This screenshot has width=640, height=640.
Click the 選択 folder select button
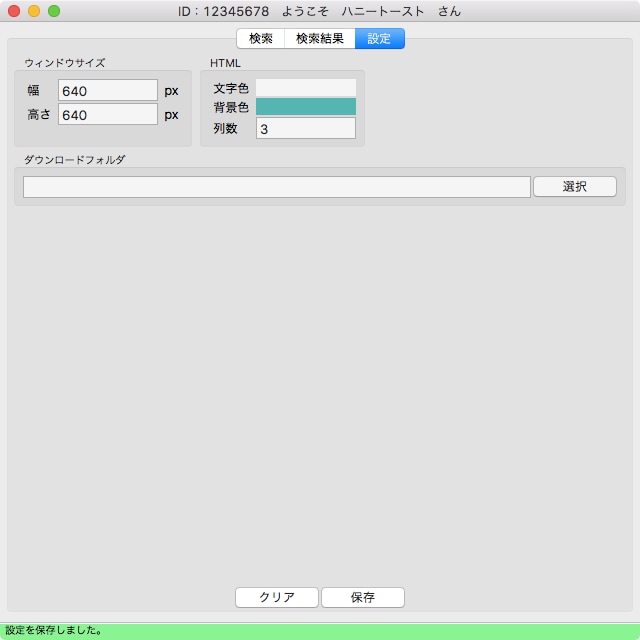pos(575,187)
